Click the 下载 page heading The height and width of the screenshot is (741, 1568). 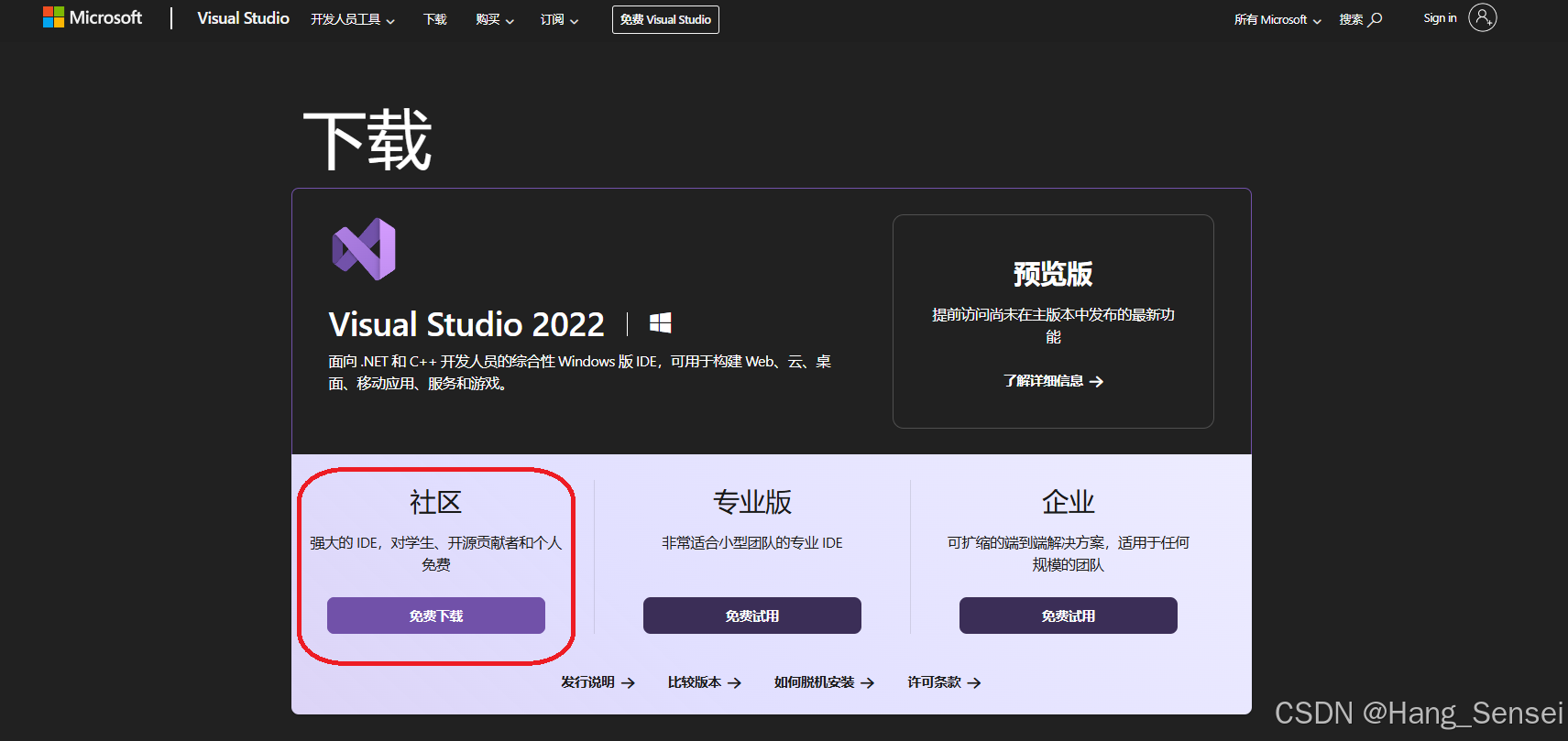point(367,140)
